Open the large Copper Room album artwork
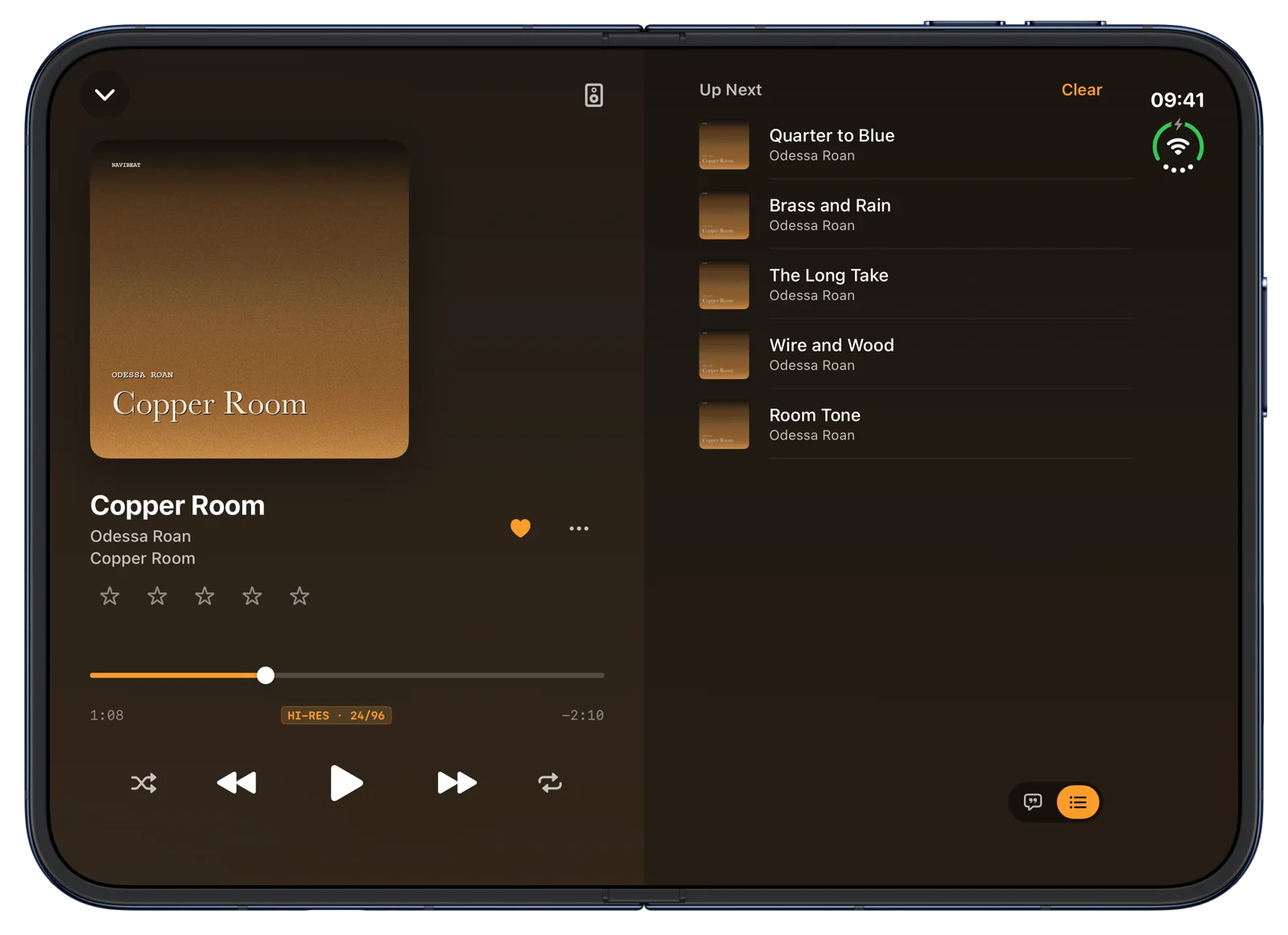 (x=250, y=299)
